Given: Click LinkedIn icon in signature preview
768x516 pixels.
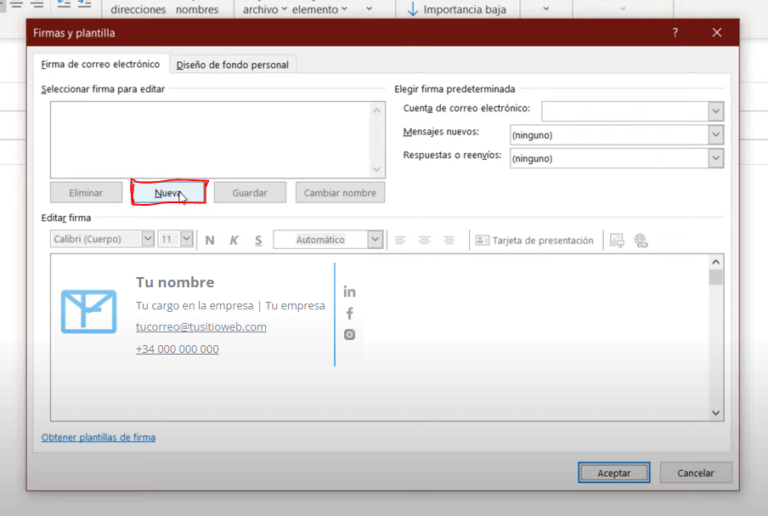Looking at the screenshot, I should (x=349, y=292).
